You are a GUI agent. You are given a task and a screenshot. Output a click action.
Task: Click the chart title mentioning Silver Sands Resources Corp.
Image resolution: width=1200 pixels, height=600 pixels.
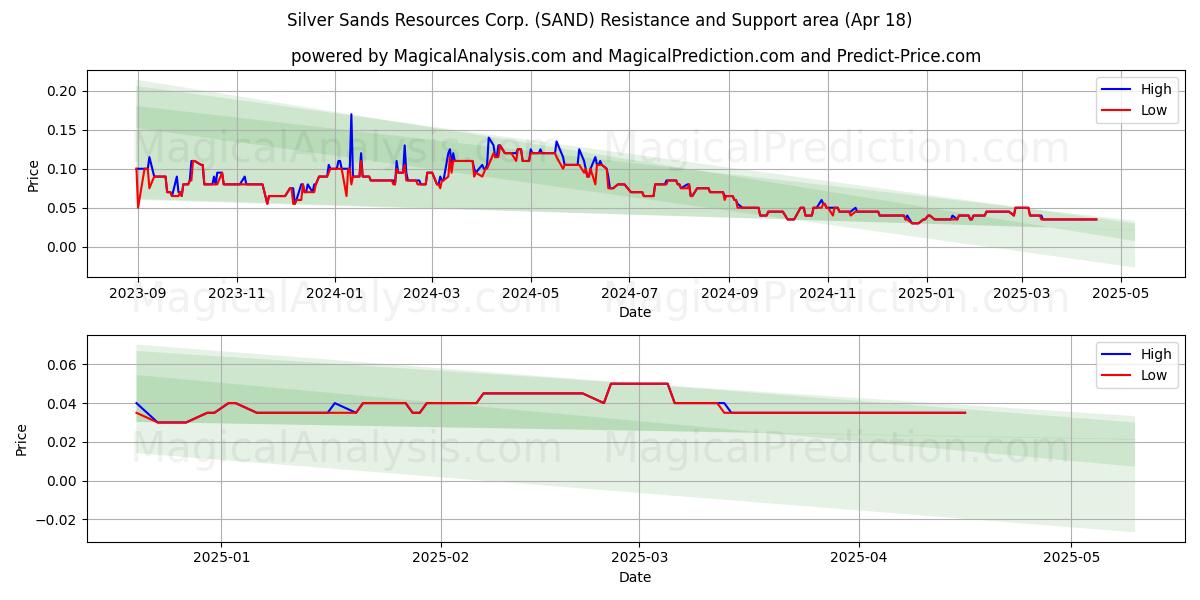[599, 20]
